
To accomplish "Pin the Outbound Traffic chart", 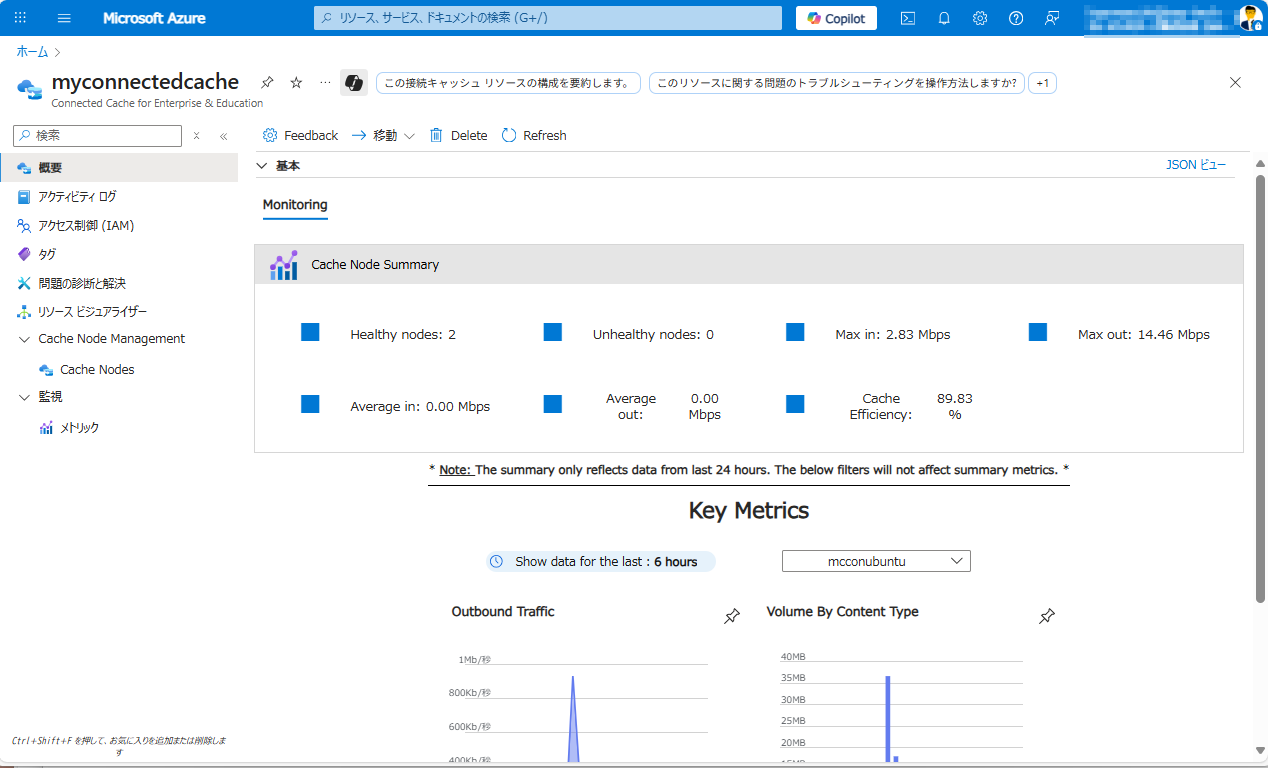I will tap(731, 616).
